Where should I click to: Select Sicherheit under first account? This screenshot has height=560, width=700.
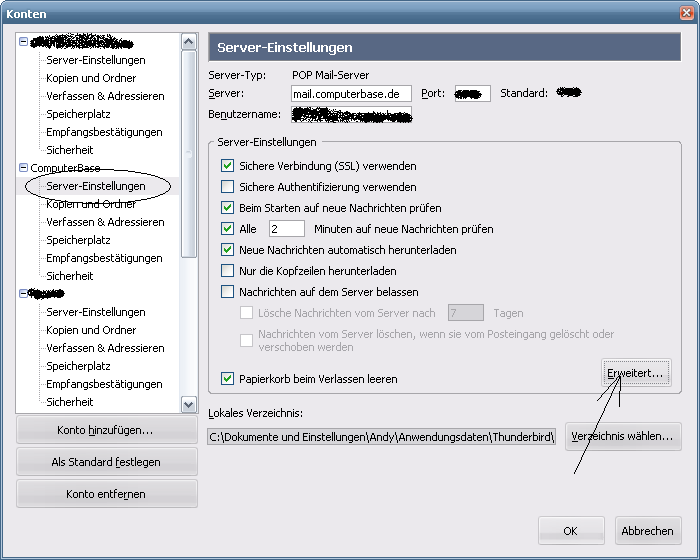70,150
